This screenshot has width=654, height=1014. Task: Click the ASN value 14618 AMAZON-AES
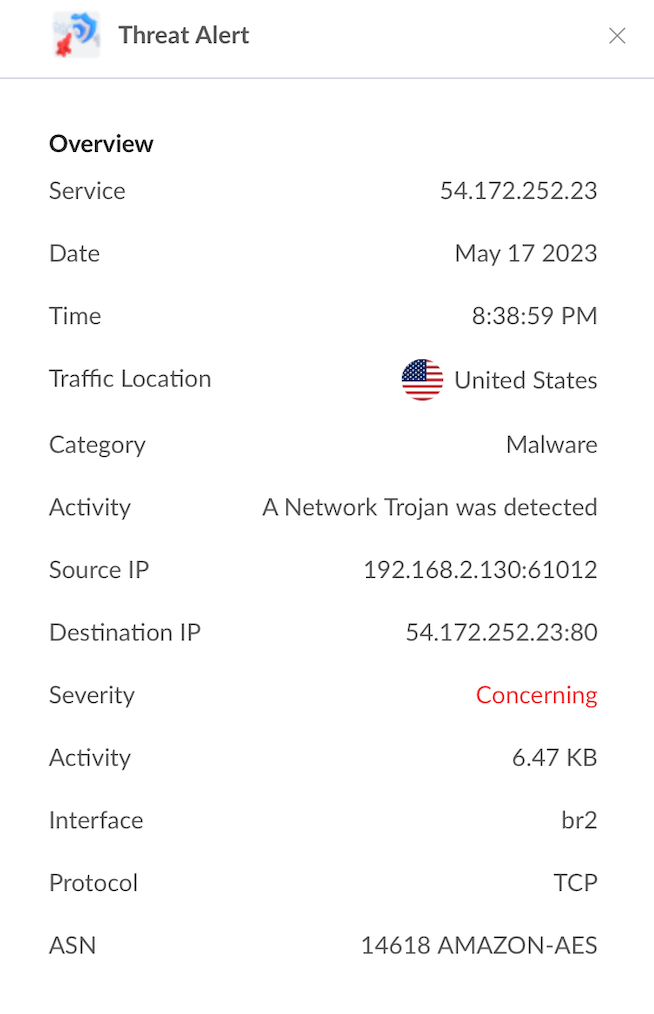479,945
